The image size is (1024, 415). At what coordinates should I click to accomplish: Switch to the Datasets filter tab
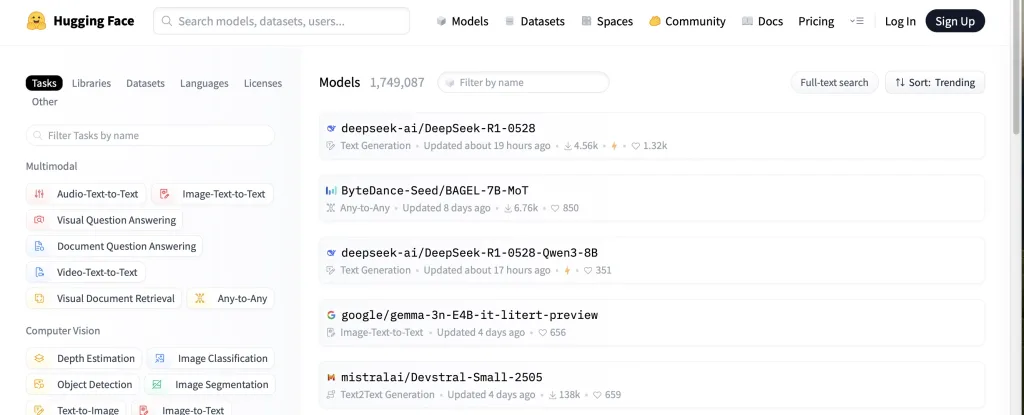coord(146,83)
